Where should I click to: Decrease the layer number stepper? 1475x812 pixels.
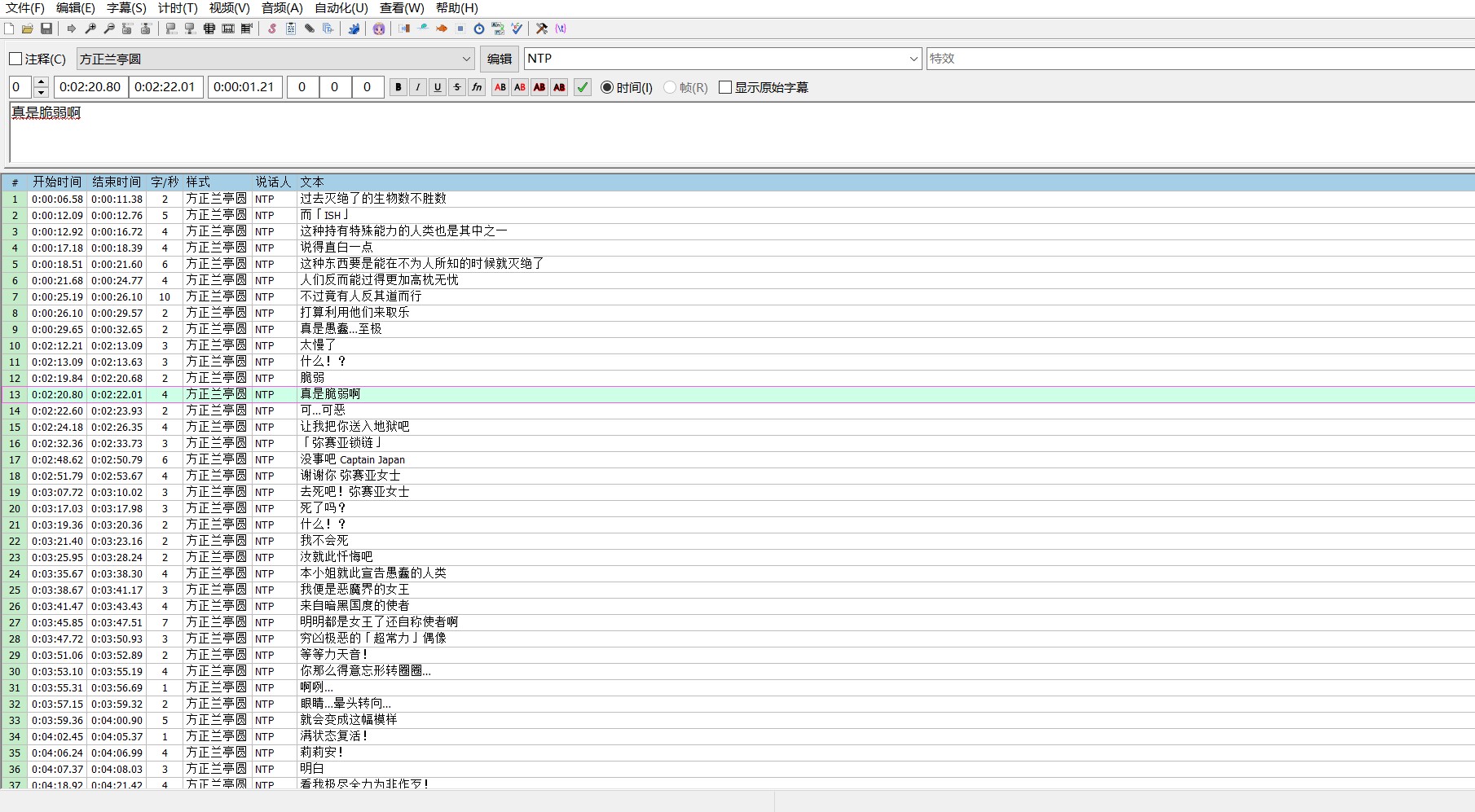(x=42, y=92)
